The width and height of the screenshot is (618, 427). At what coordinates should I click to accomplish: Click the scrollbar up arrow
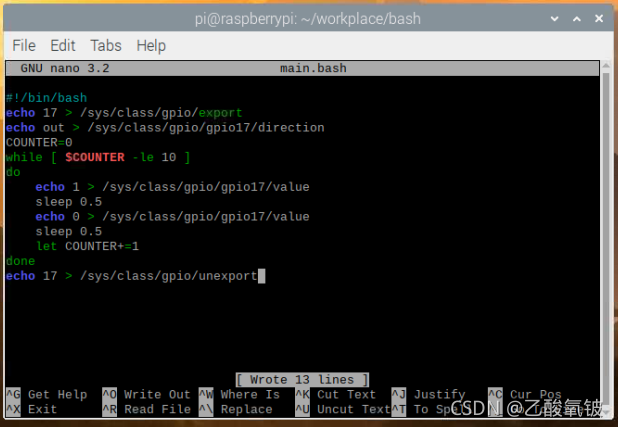click(x=606, y=65)
